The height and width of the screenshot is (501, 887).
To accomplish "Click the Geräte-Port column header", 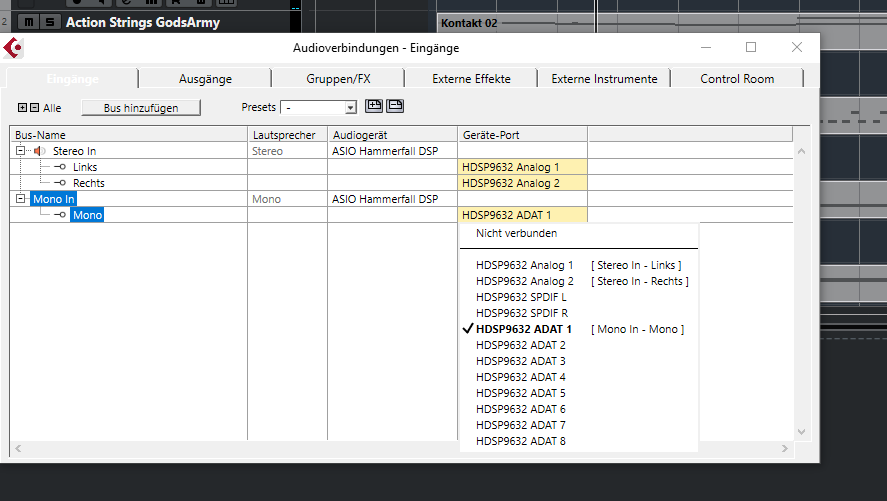I will [x=523, y=135].
